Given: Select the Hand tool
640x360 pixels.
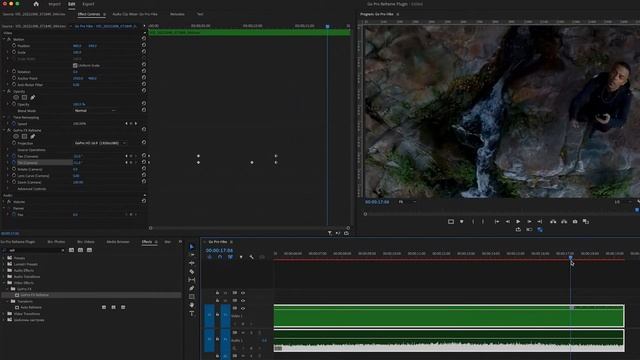Looking at the screenshot, I should (x=192, y=305).
